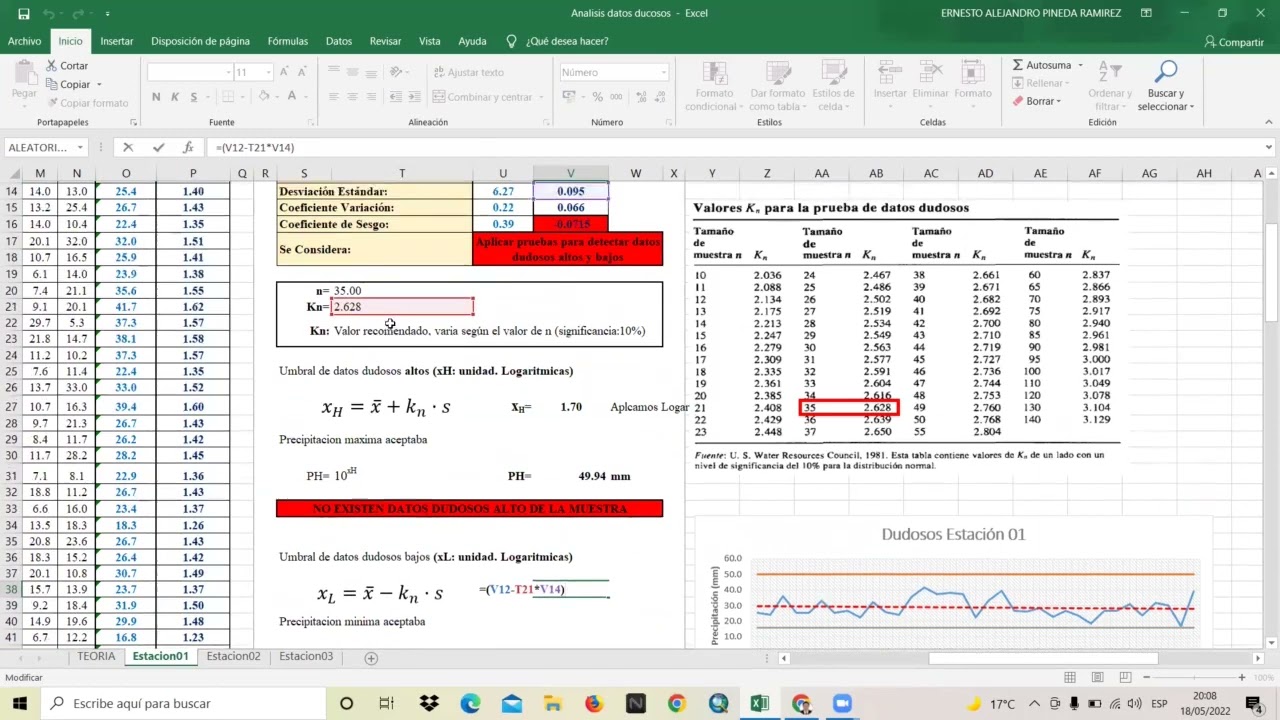Click the Borrar eraser button
The image size is (1280, 720).
(1034, 101)
